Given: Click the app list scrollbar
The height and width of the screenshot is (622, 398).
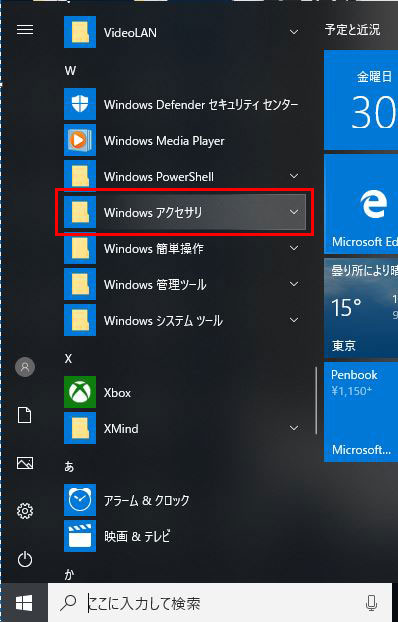Looking at the screenshot, I should point(316,400).
